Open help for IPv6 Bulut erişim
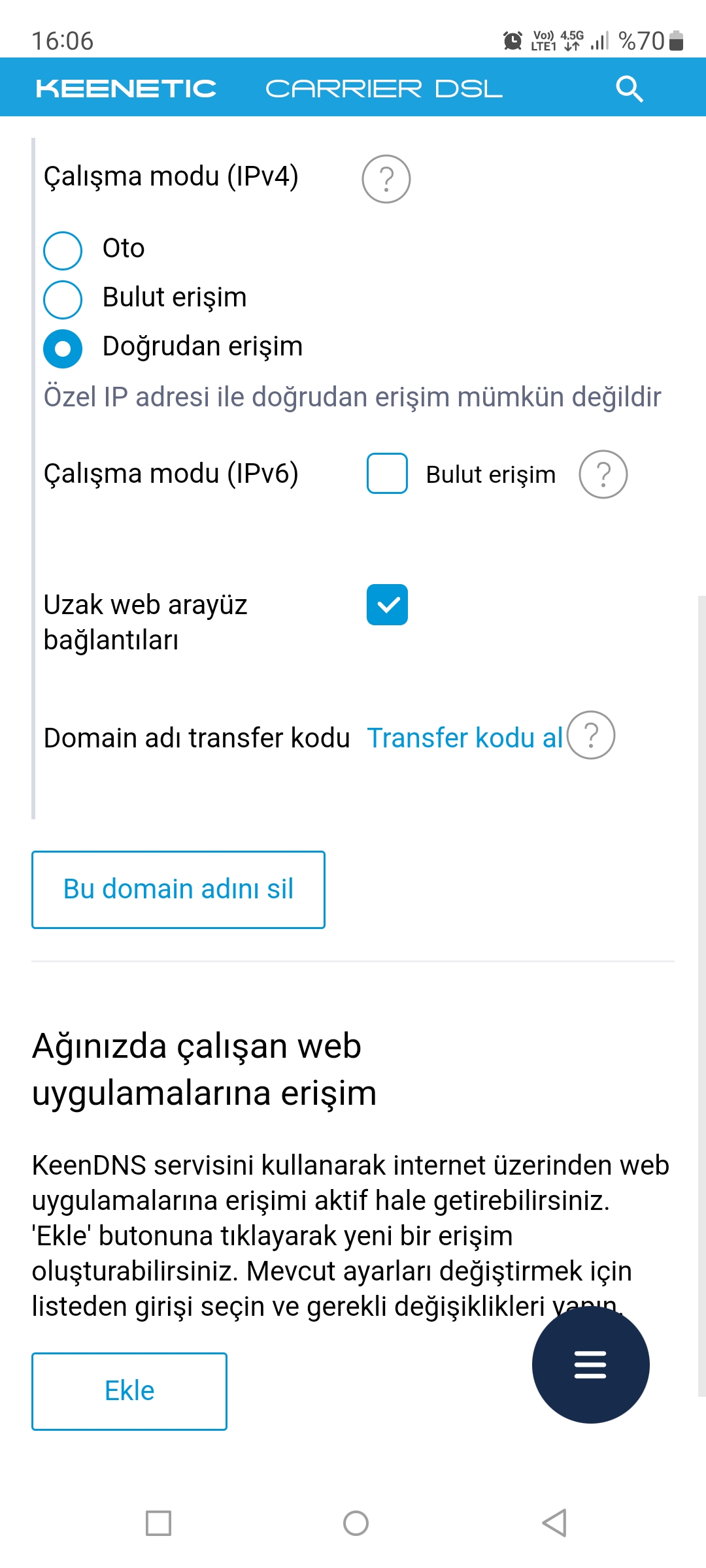Screen dimensions: 706x1568 [x=603, y=474]
